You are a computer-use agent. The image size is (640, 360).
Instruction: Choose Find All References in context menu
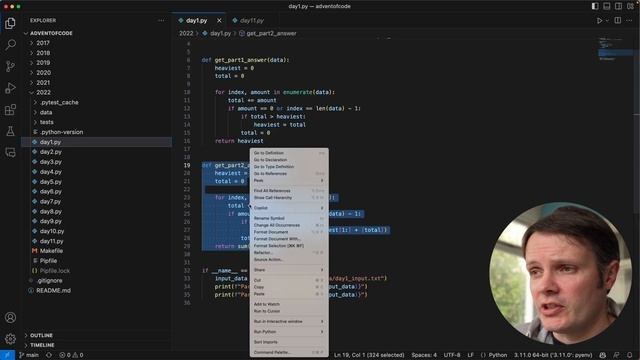[289, 191]
